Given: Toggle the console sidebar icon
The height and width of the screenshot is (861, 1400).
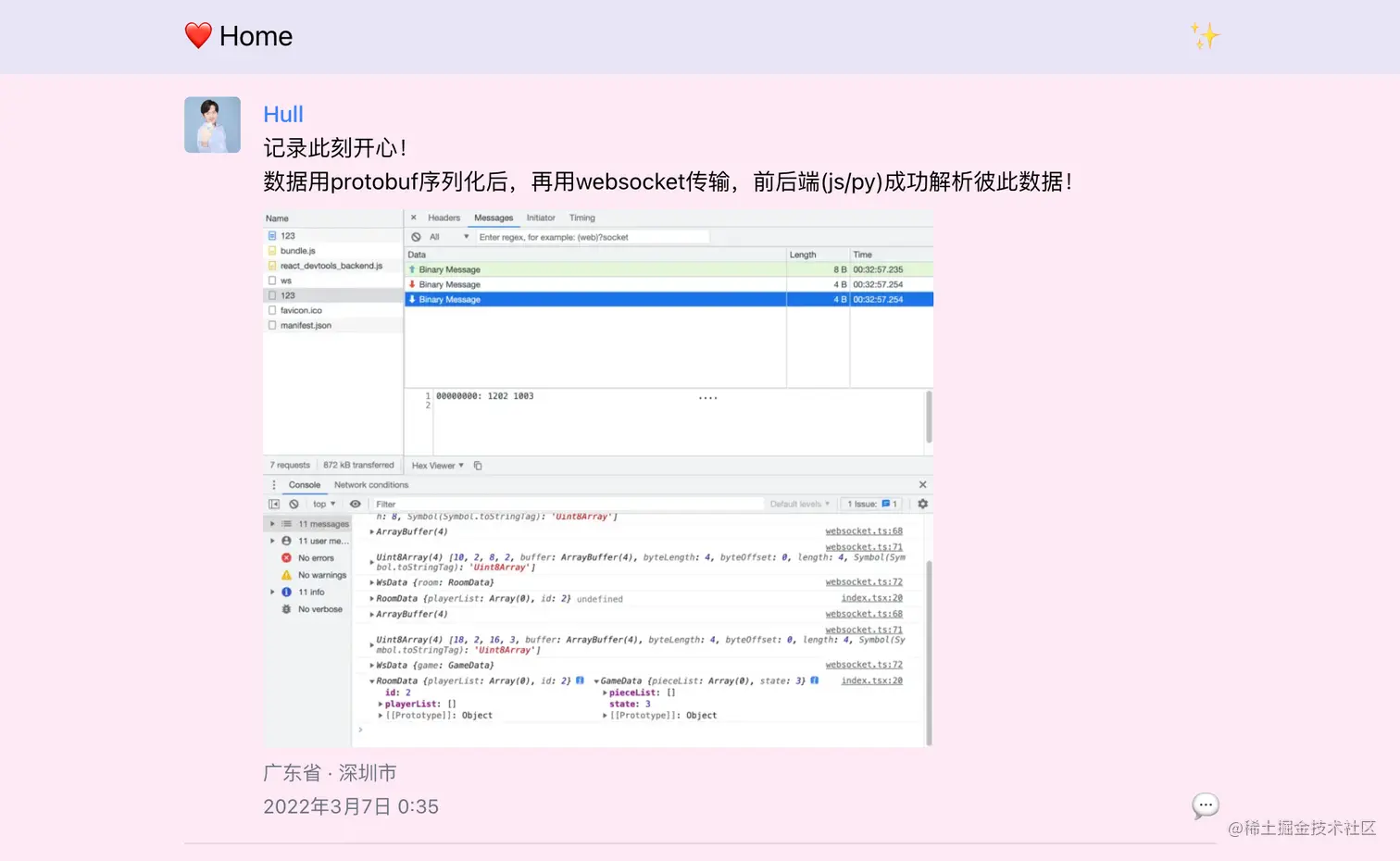Looking at the screenshot, I should coord(274,505).
